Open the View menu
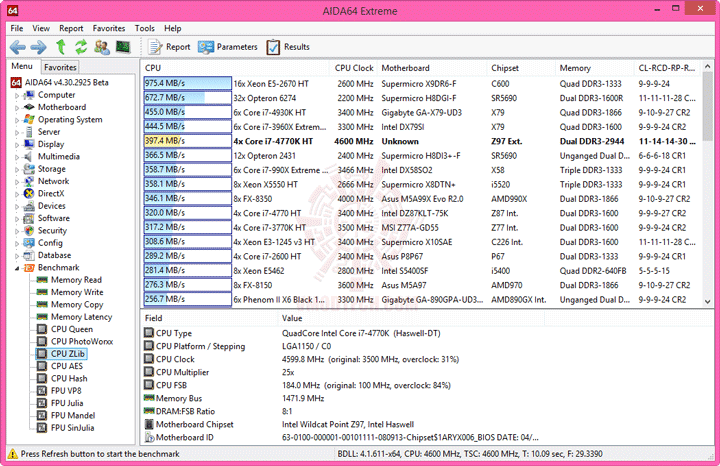Image resolution: width=720 pixels, height=466 pixels. coord(41,28)
